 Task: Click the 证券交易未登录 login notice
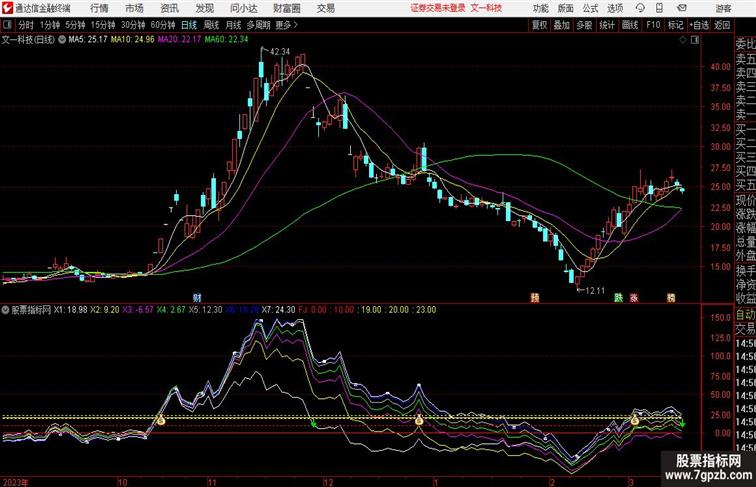click(438, 8)
